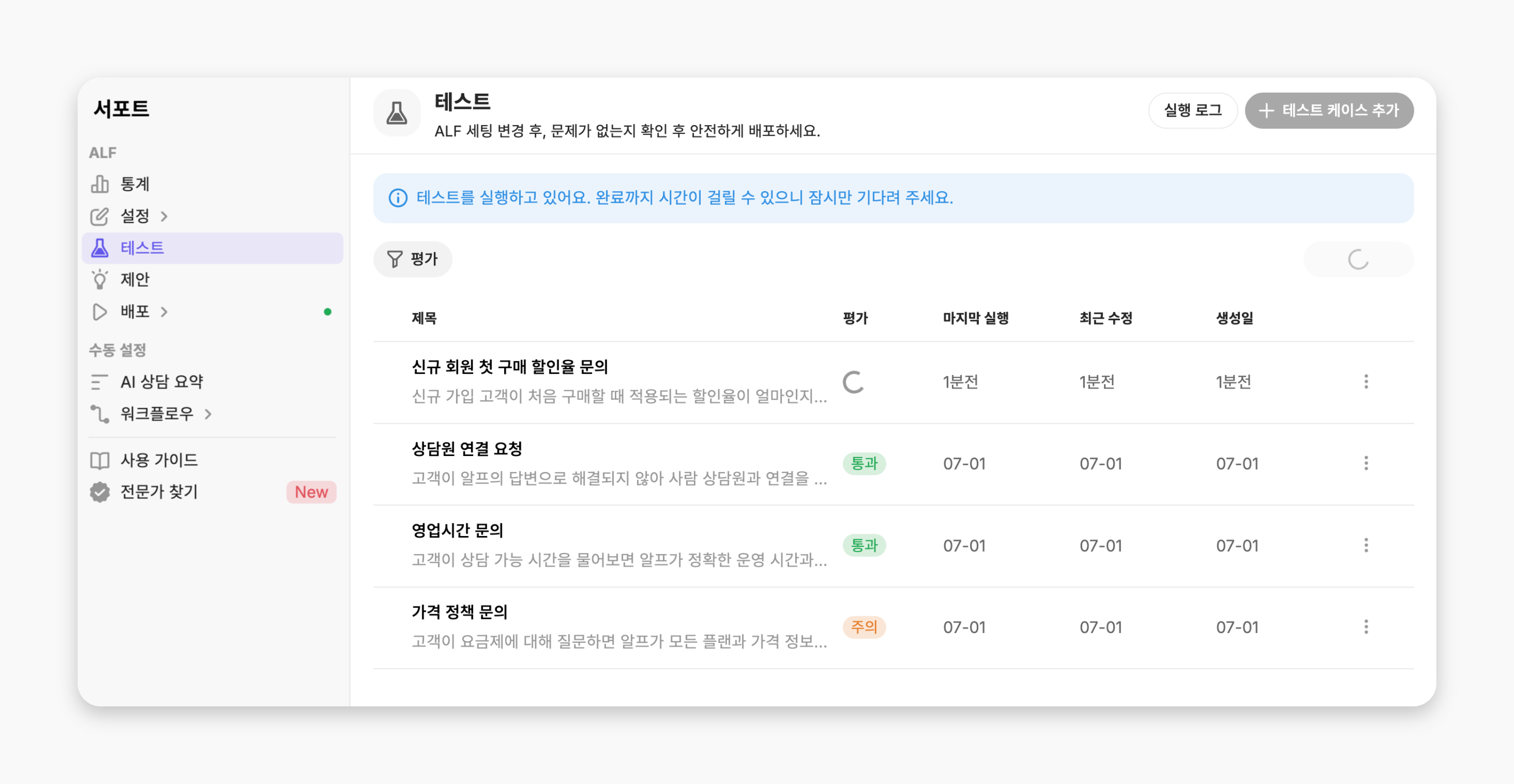This screenshot has width=1514, height=784.
Task: Click the 배포 play icon
Action: pos(99,311)
